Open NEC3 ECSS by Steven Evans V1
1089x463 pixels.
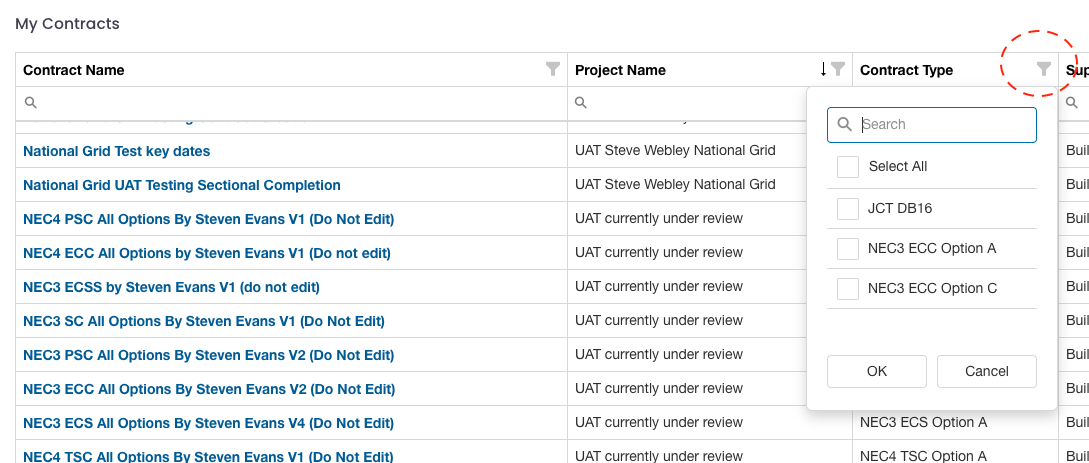click(x=172, y=287)
